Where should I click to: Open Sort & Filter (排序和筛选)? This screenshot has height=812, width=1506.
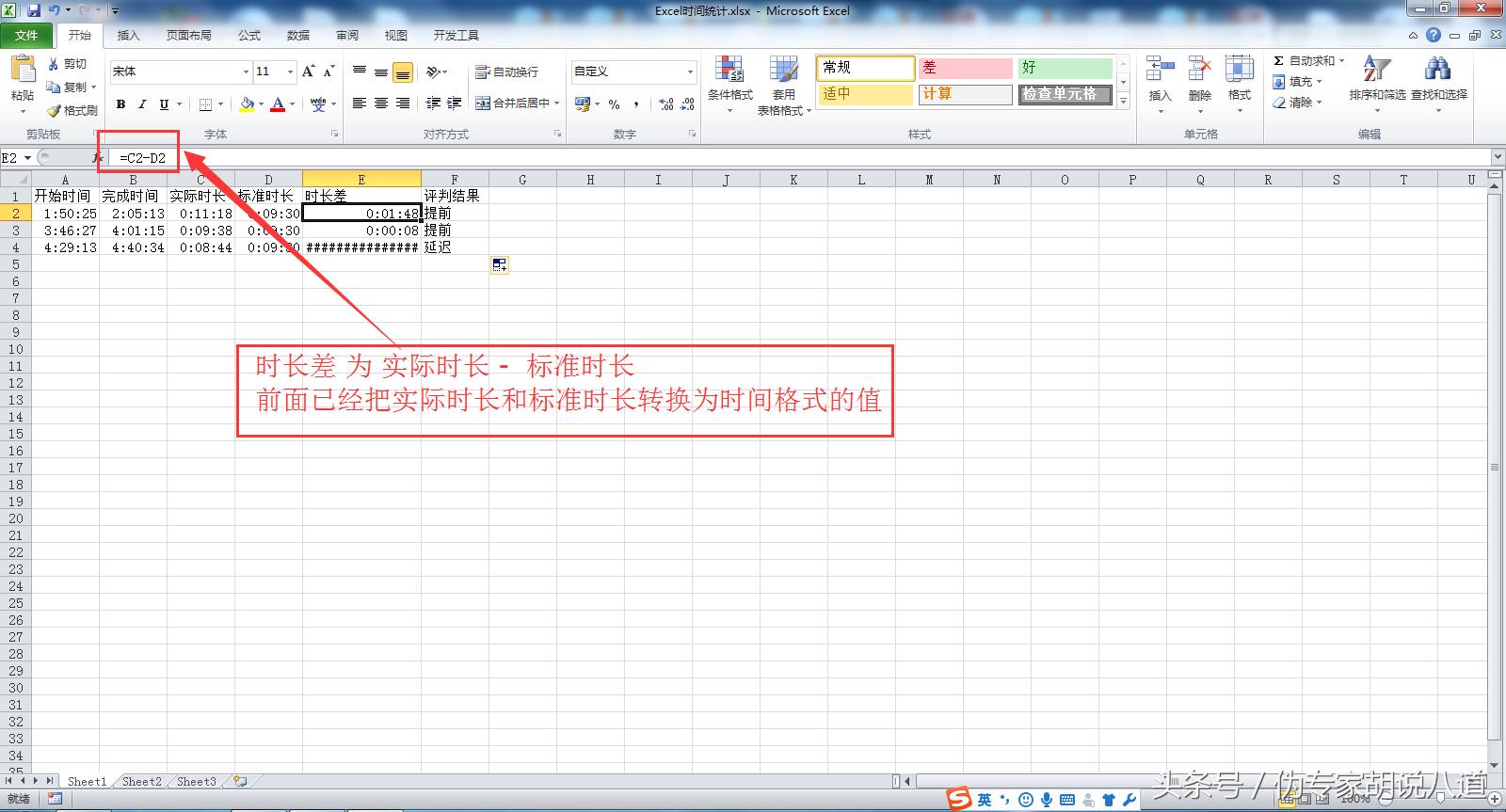point(1377,83)
